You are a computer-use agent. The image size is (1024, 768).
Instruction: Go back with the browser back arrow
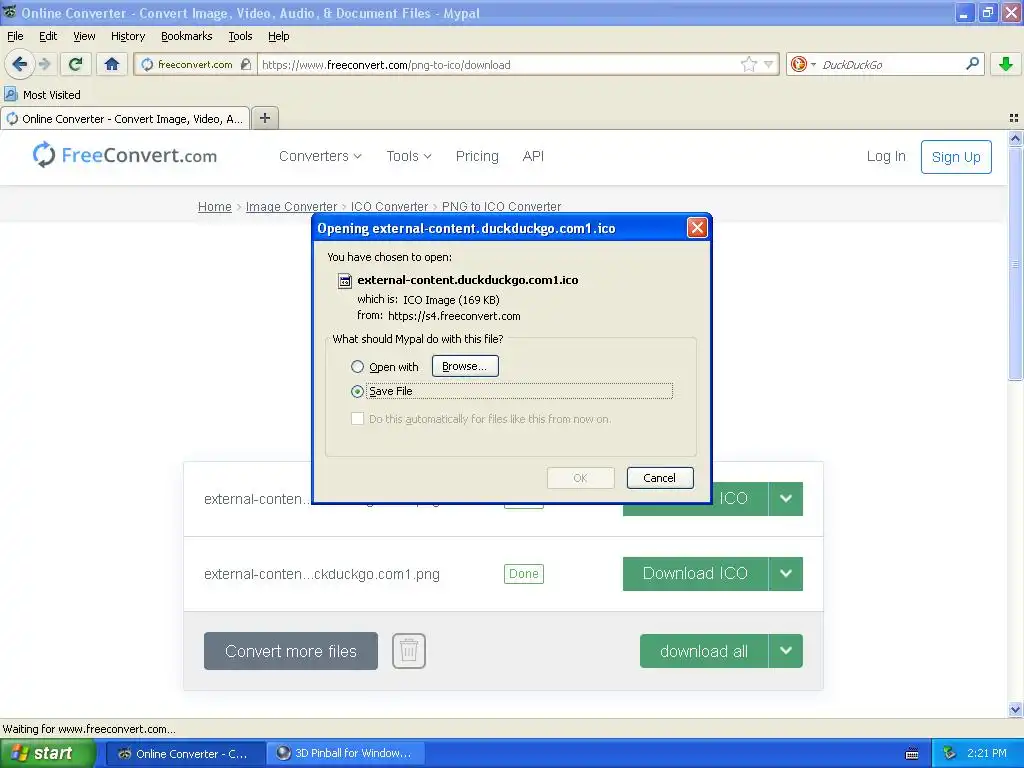[x=19, y=64]
